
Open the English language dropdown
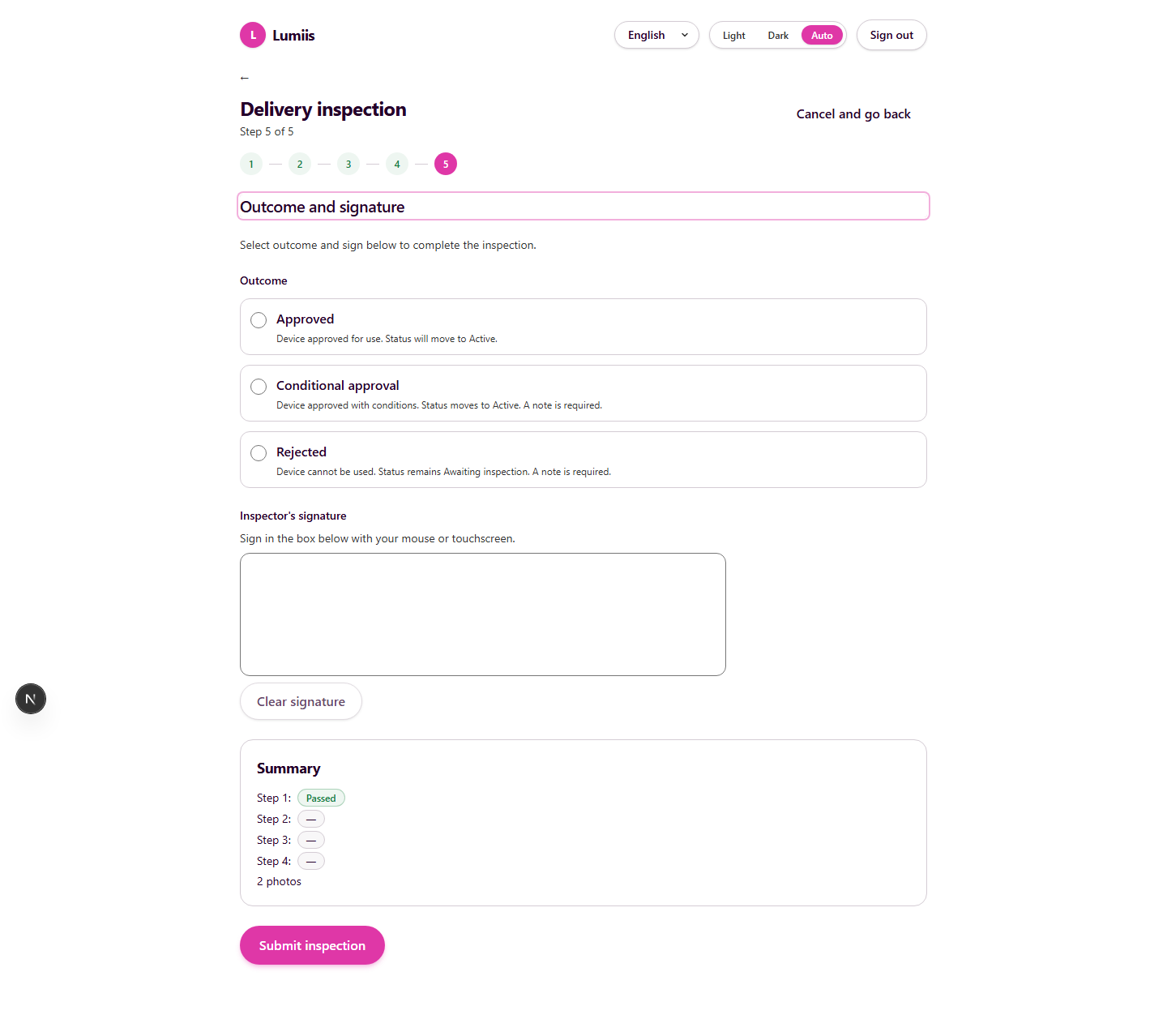pos(656,35)
